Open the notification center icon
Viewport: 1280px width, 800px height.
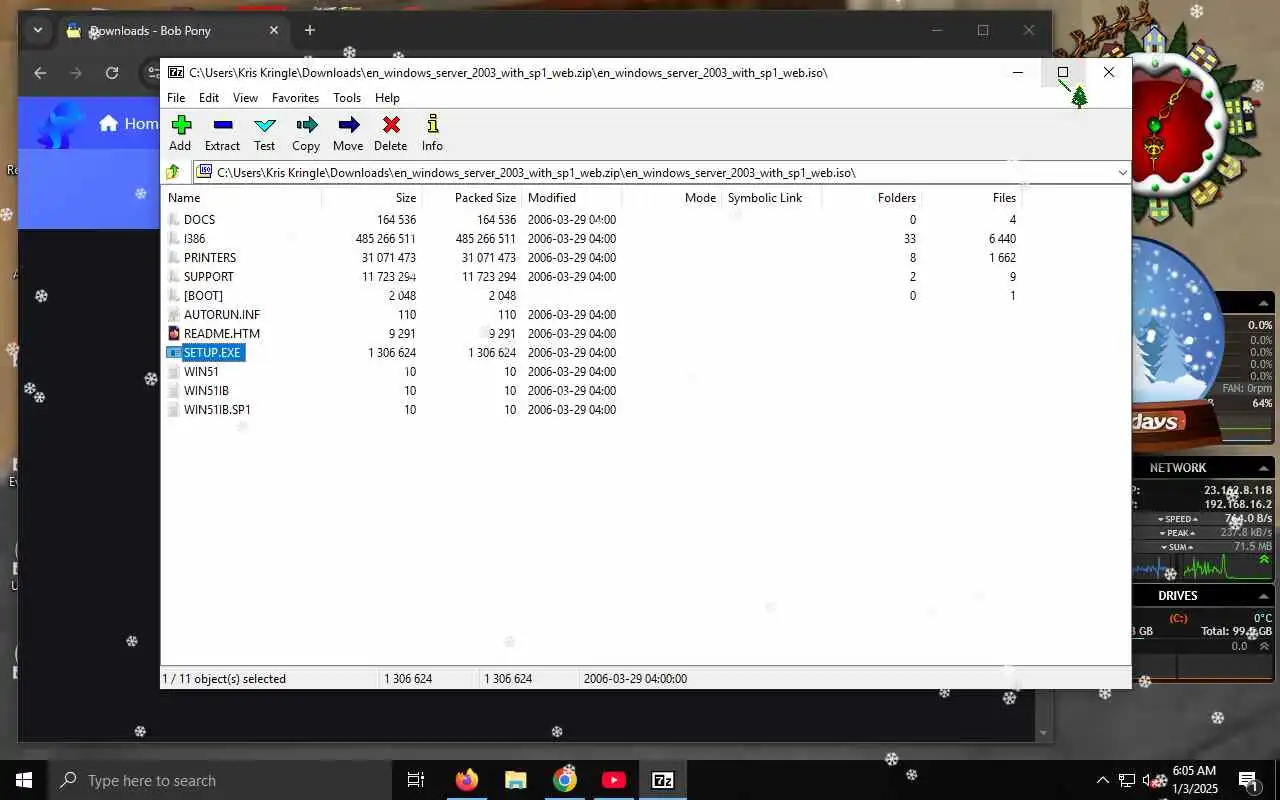point(1247,780)
